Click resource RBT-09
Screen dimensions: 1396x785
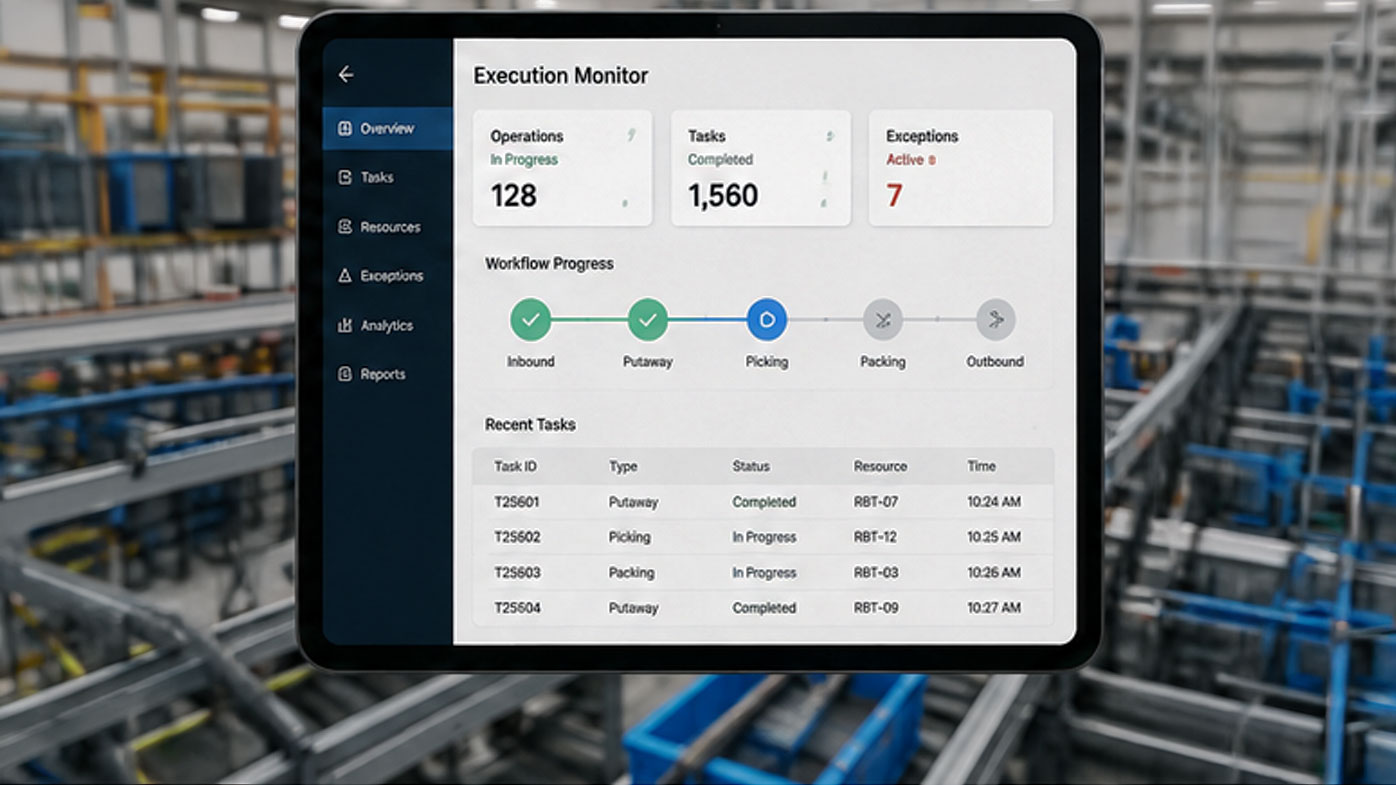coord(876,608)
